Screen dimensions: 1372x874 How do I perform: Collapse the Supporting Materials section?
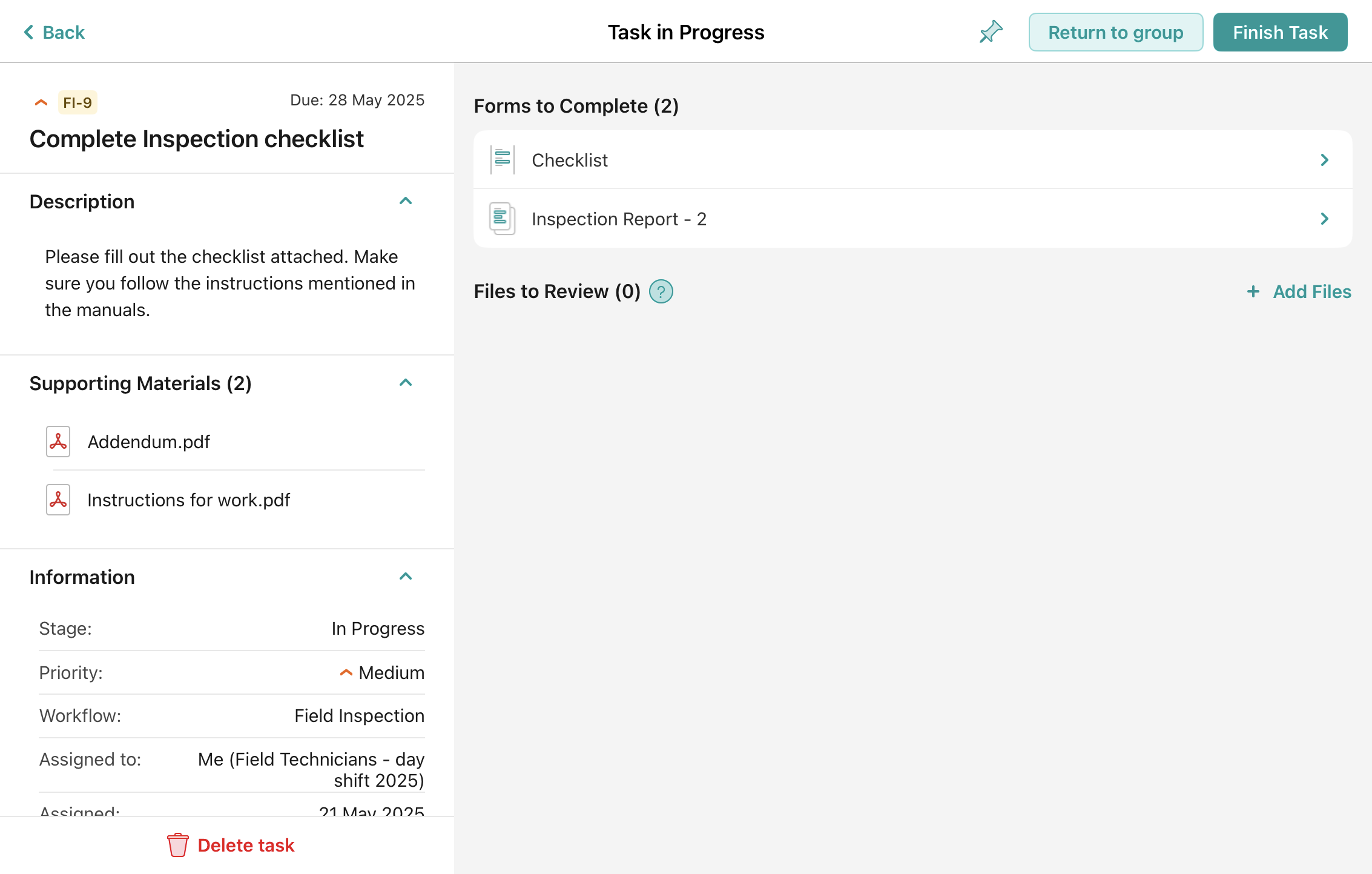click(406, 383)
